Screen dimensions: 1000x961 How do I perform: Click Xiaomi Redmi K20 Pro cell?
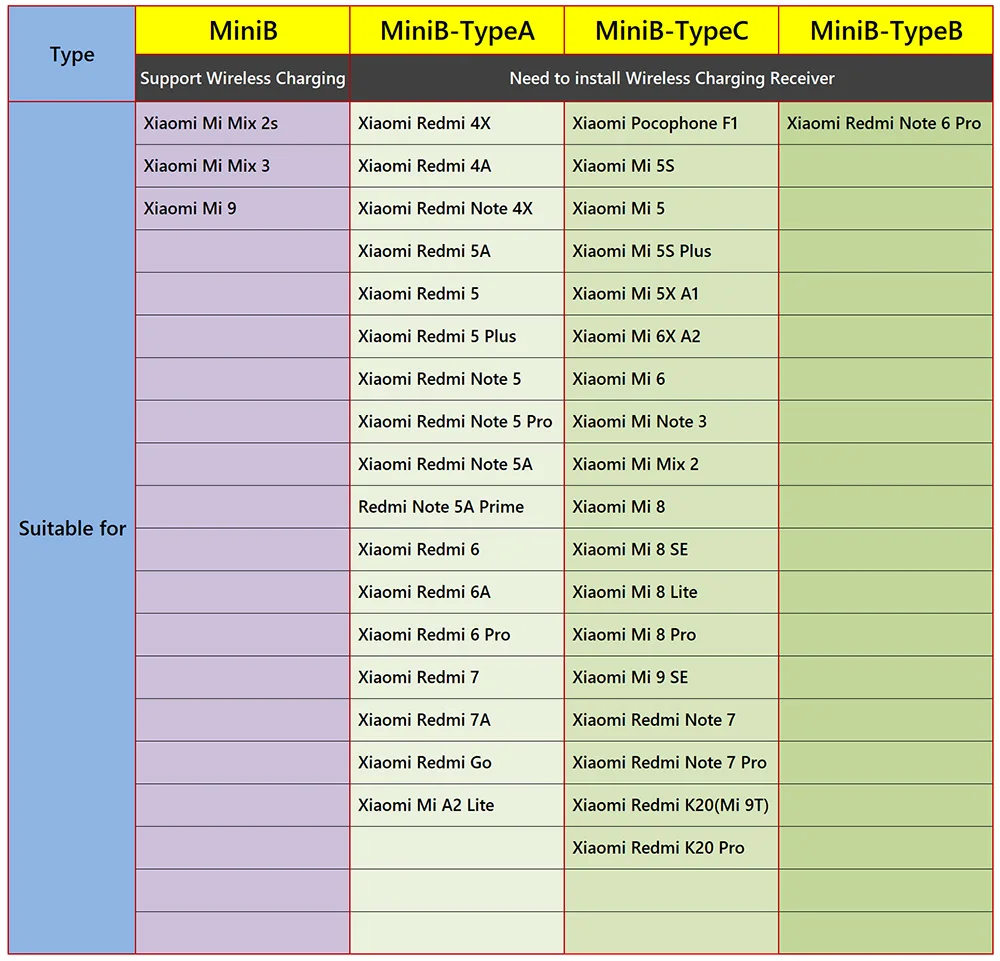671,848
